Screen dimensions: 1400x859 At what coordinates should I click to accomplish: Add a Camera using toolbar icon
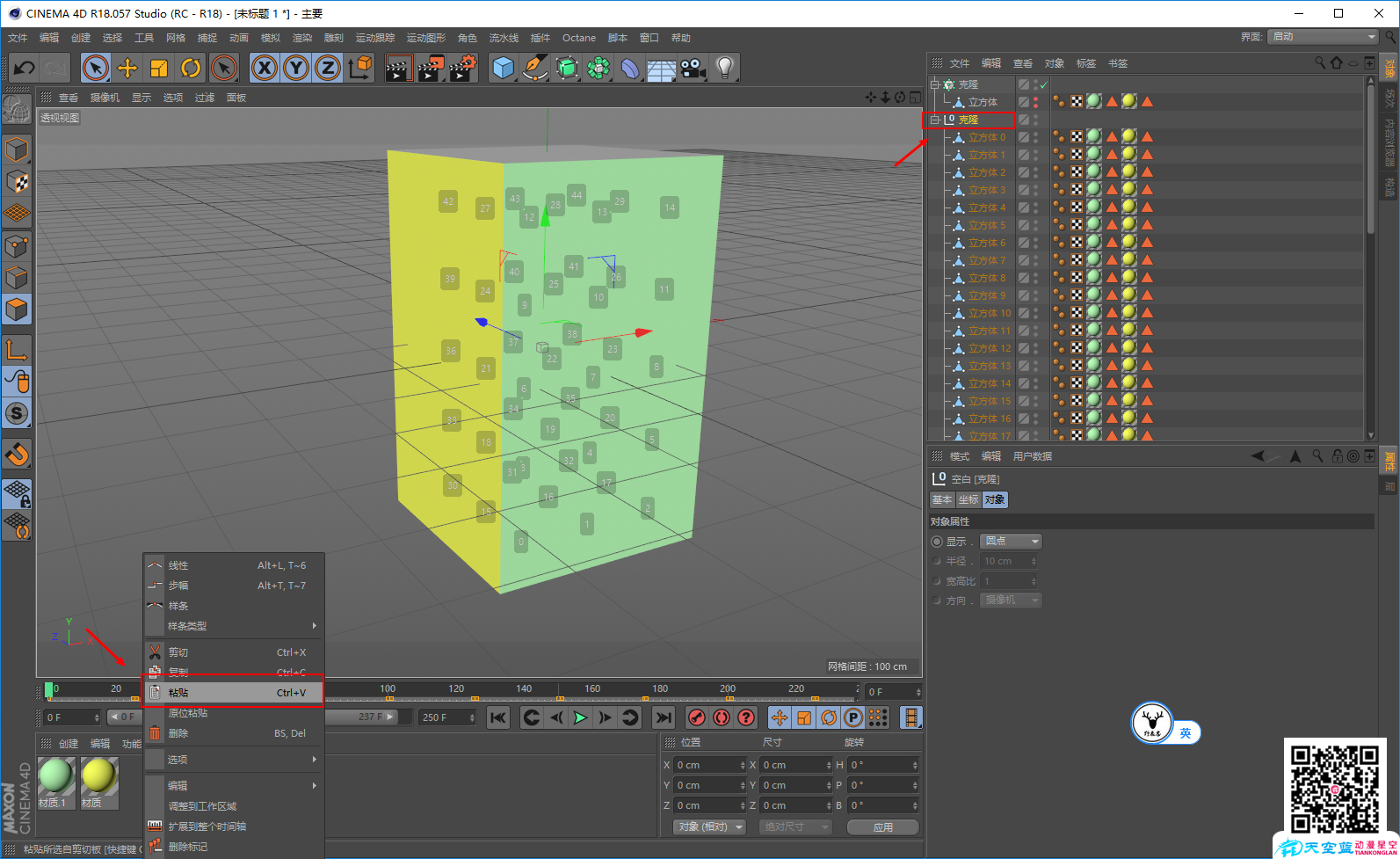coord(693,68)
